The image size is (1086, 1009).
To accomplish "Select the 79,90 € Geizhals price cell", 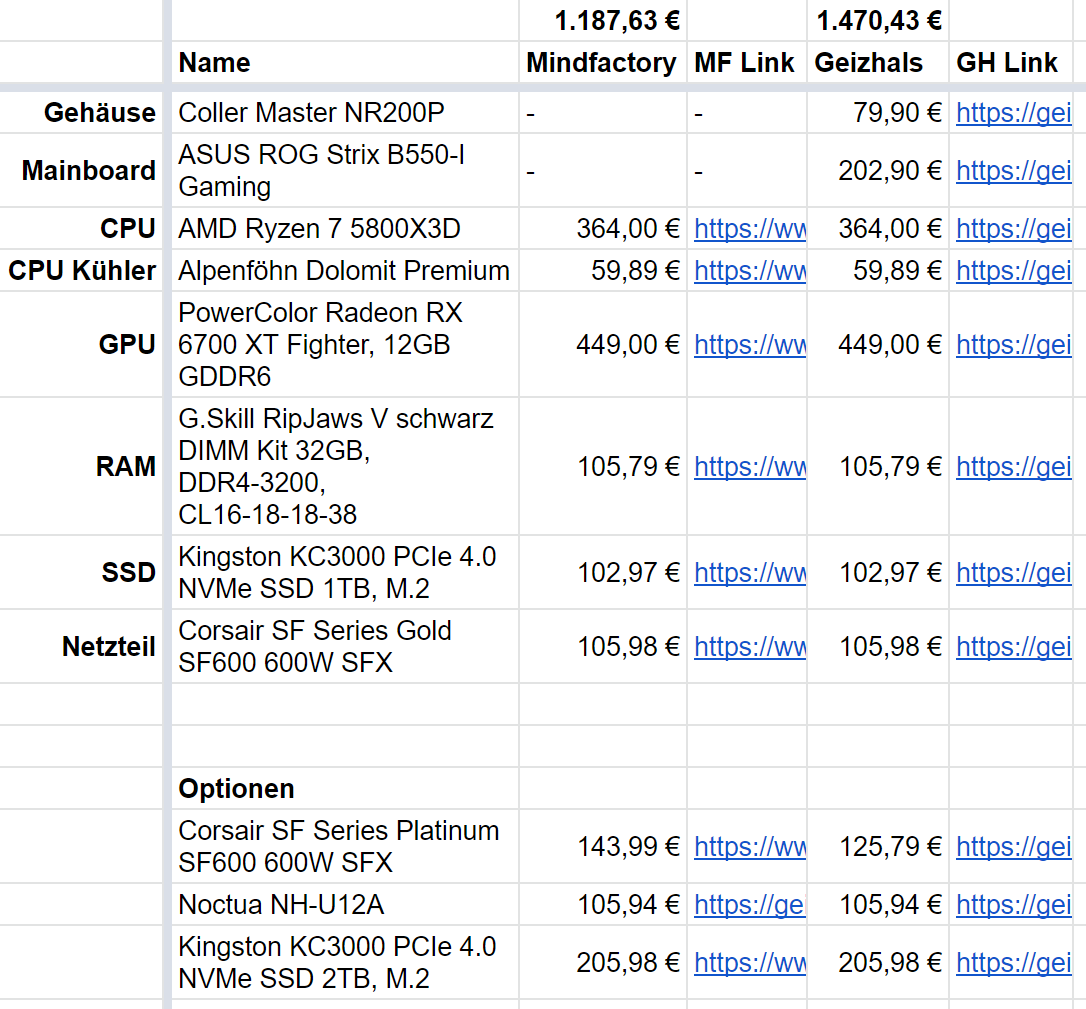I will coord(878,113).
